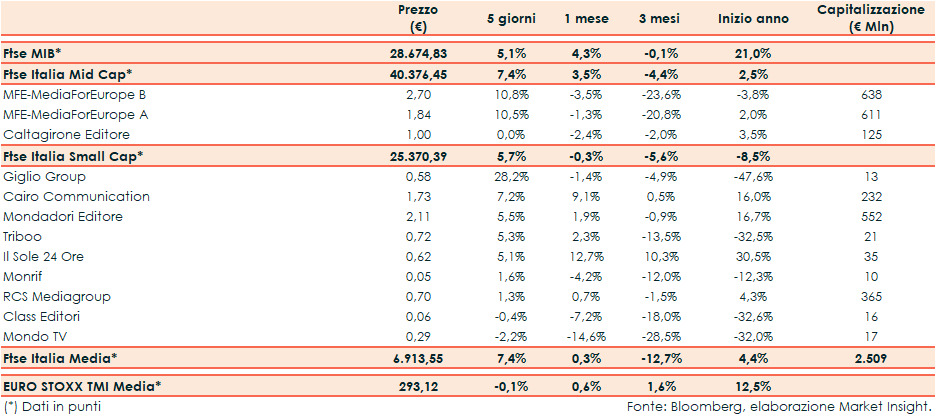Select the Mondadori Editore row name
The width and height of the screenshot is (935, 418).
[x=63, y=217]
